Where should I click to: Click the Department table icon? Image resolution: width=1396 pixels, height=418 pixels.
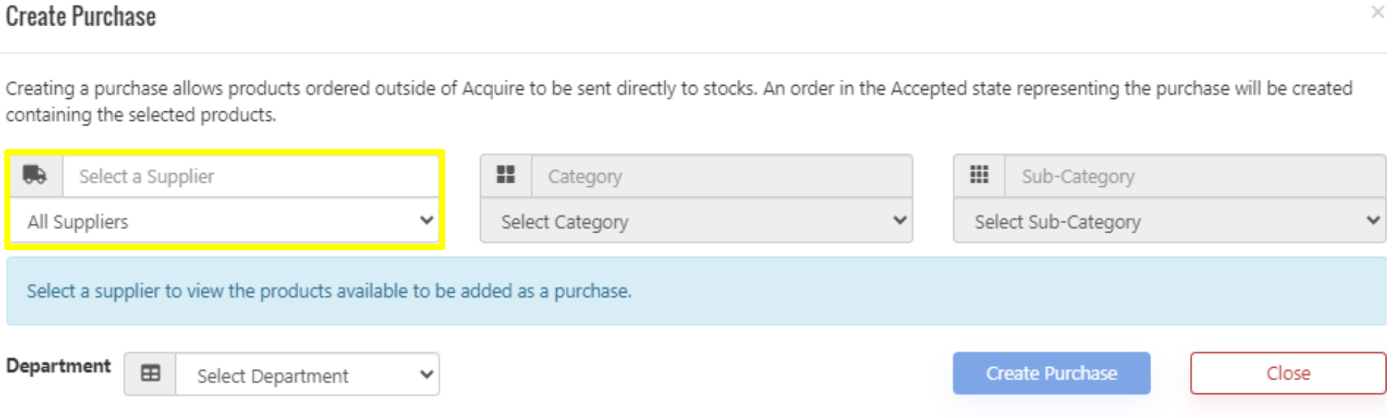(x=150, y=374)
